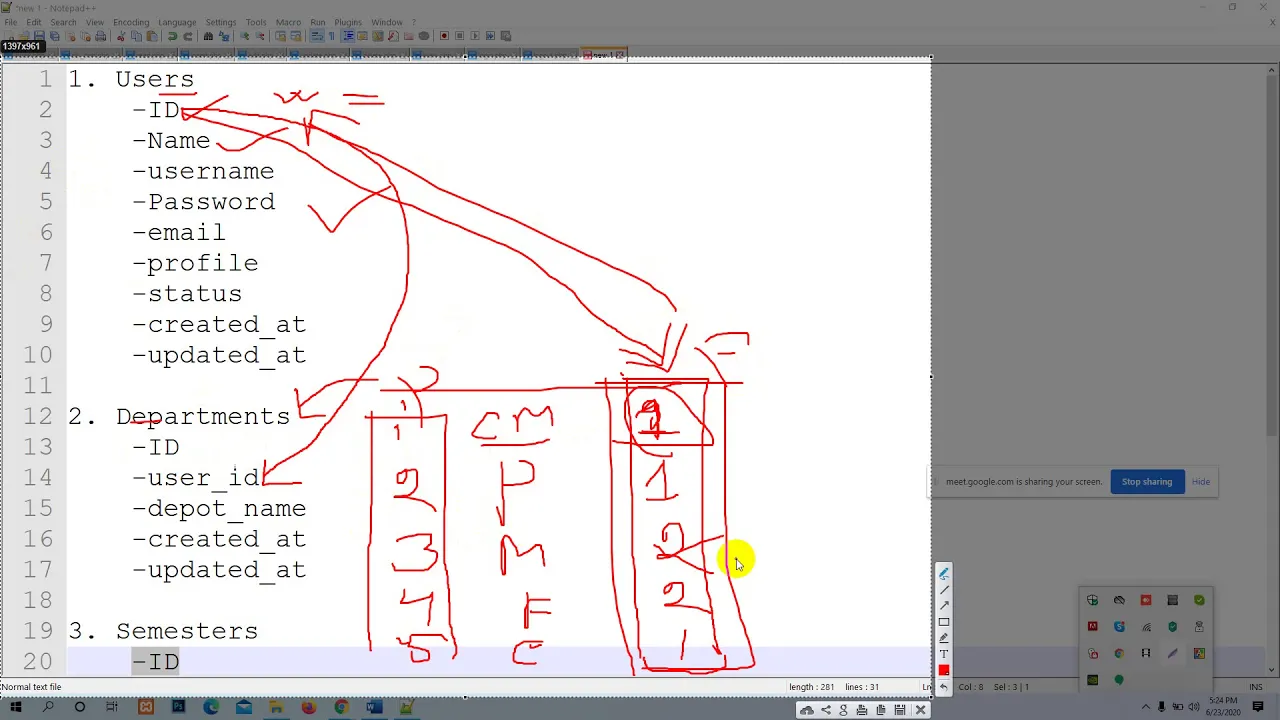Click Stop sharing in Meet banner

click(1147, 482)
